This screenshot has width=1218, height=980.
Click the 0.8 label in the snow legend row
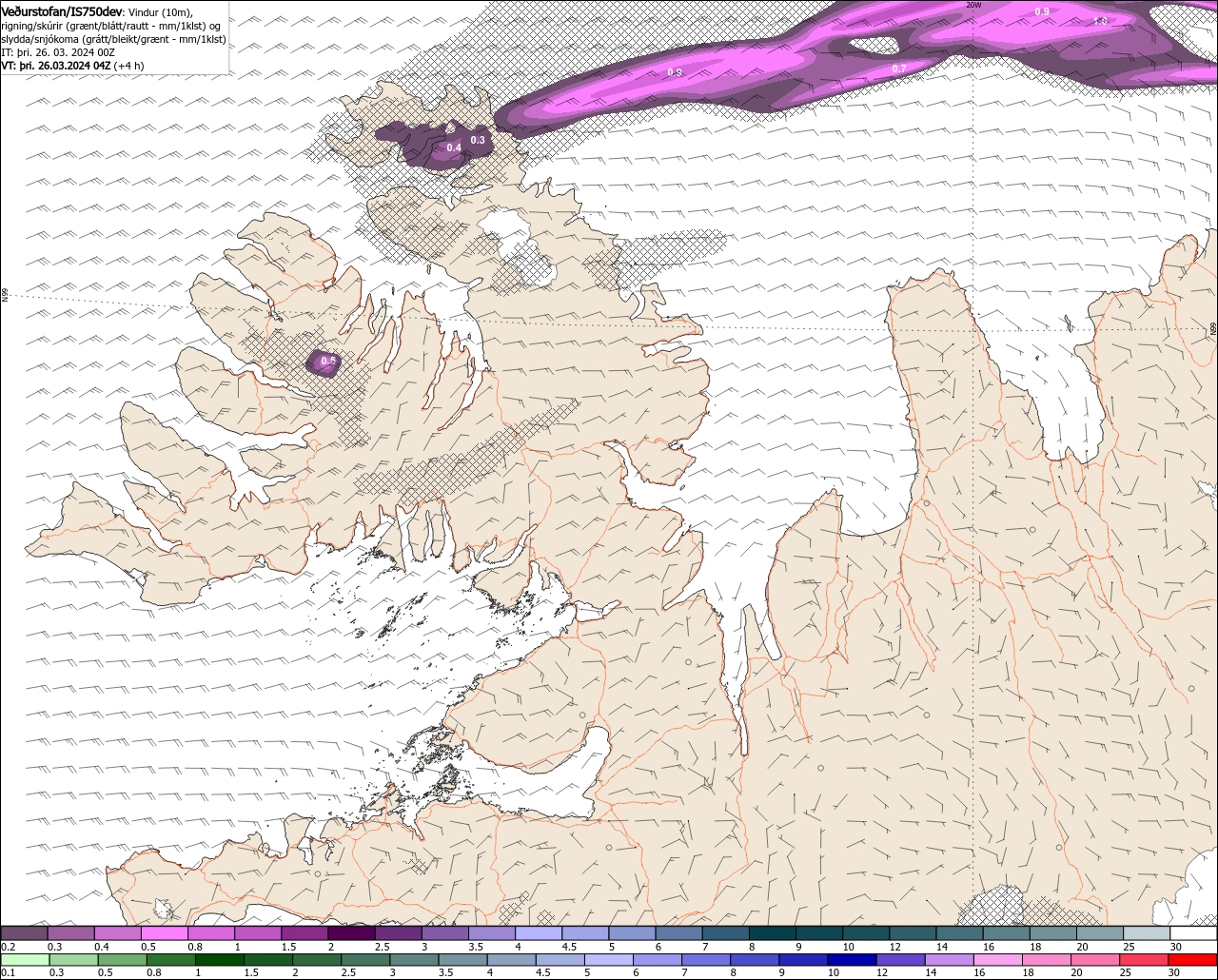[194, 947]
